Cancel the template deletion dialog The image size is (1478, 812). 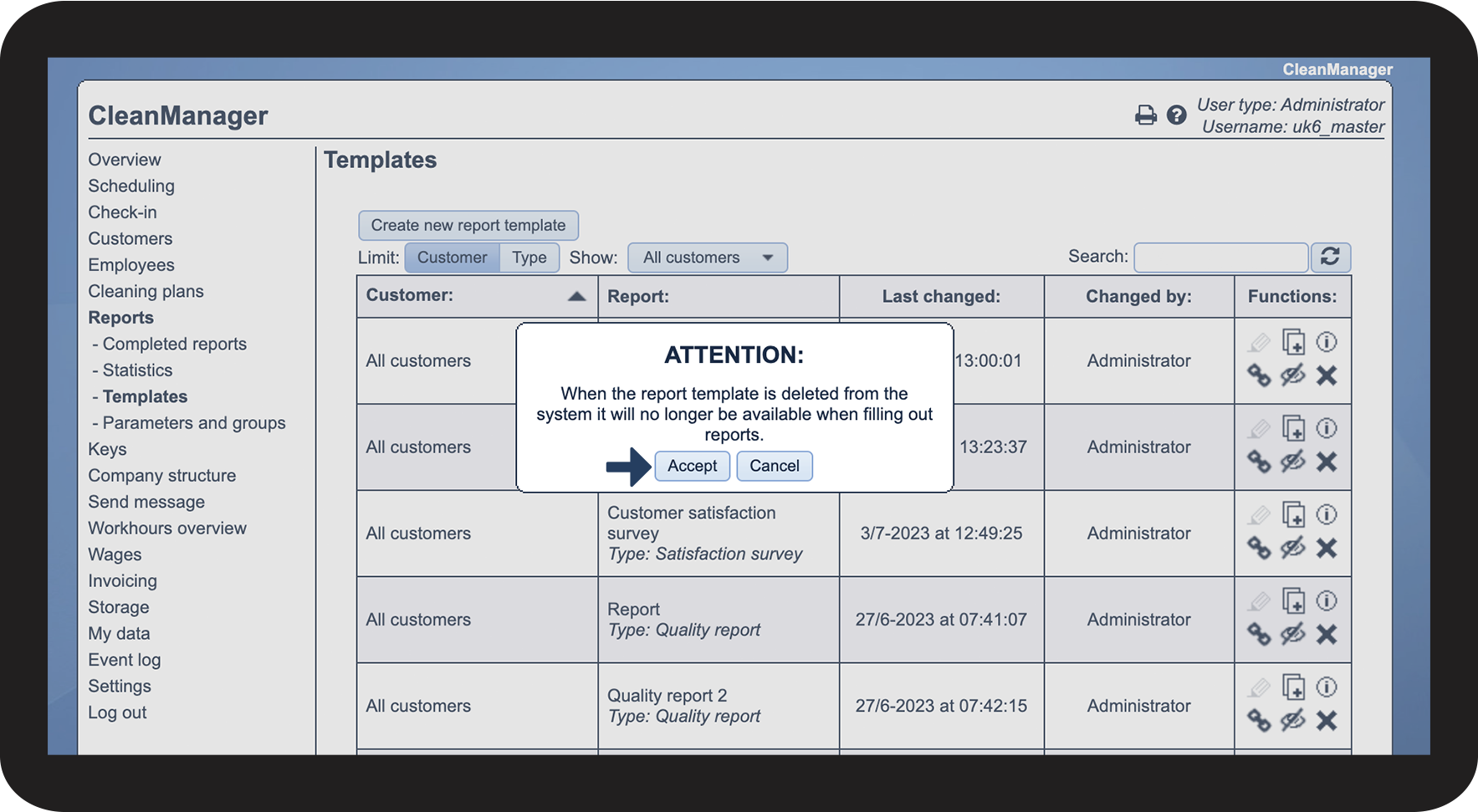[x=774, y=466]
